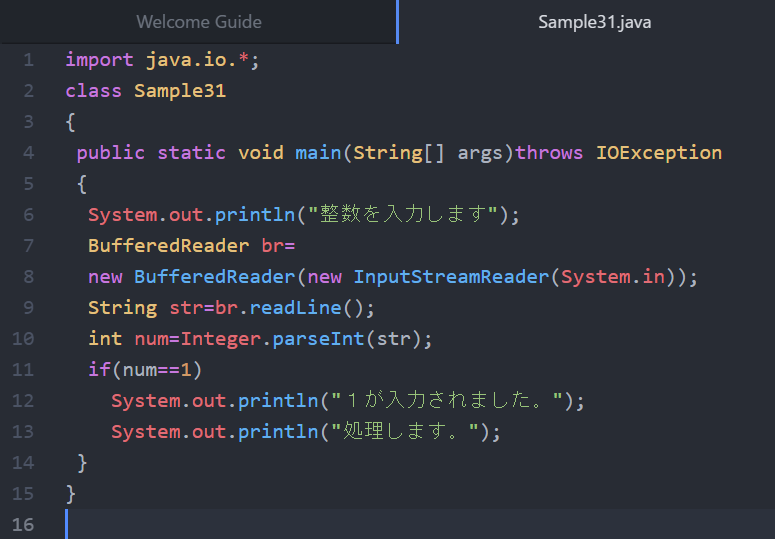
Task: Click the 'br=' variable on line 7
Action: tap(278, 246)
